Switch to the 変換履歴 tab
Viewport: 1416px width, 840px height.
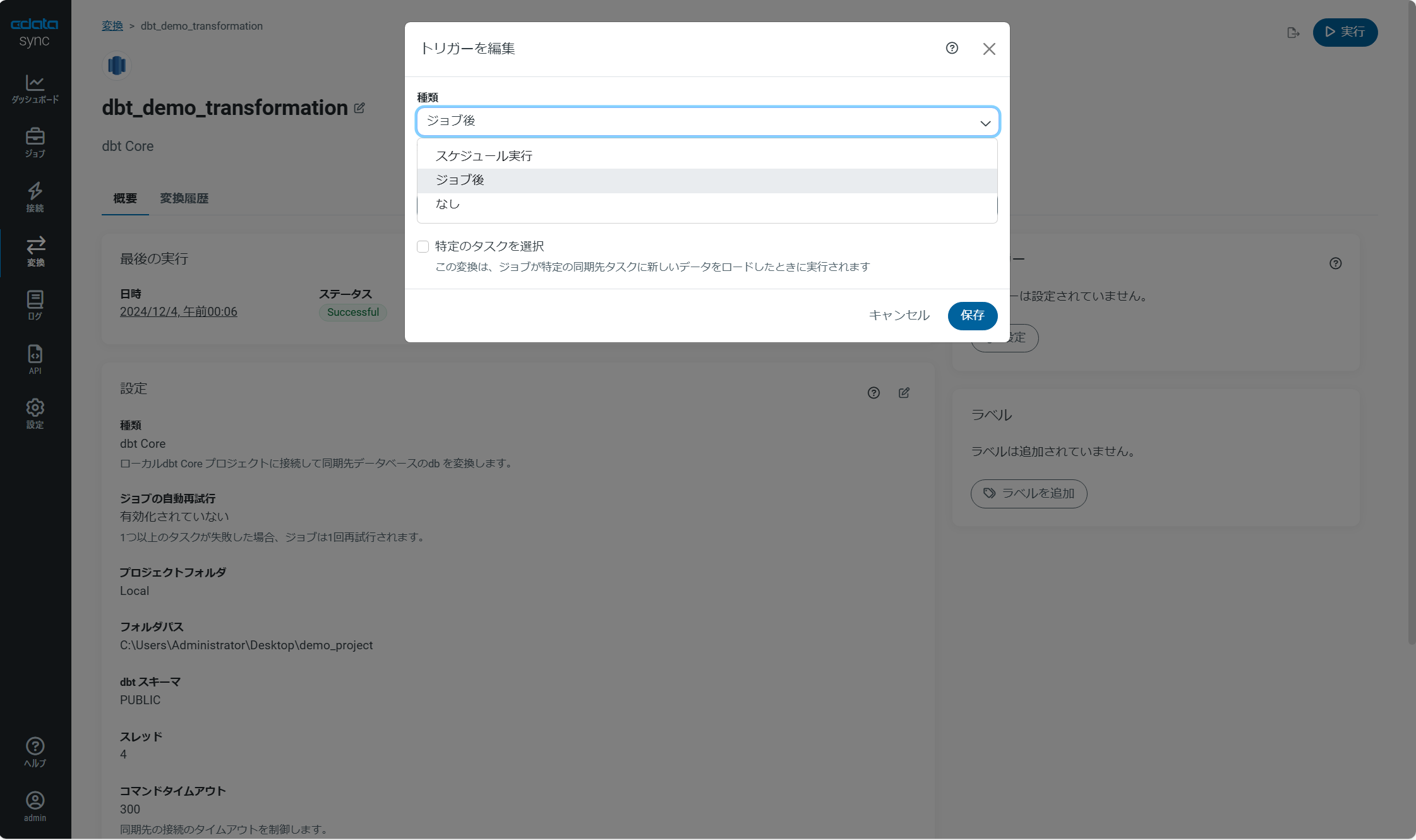184,198
